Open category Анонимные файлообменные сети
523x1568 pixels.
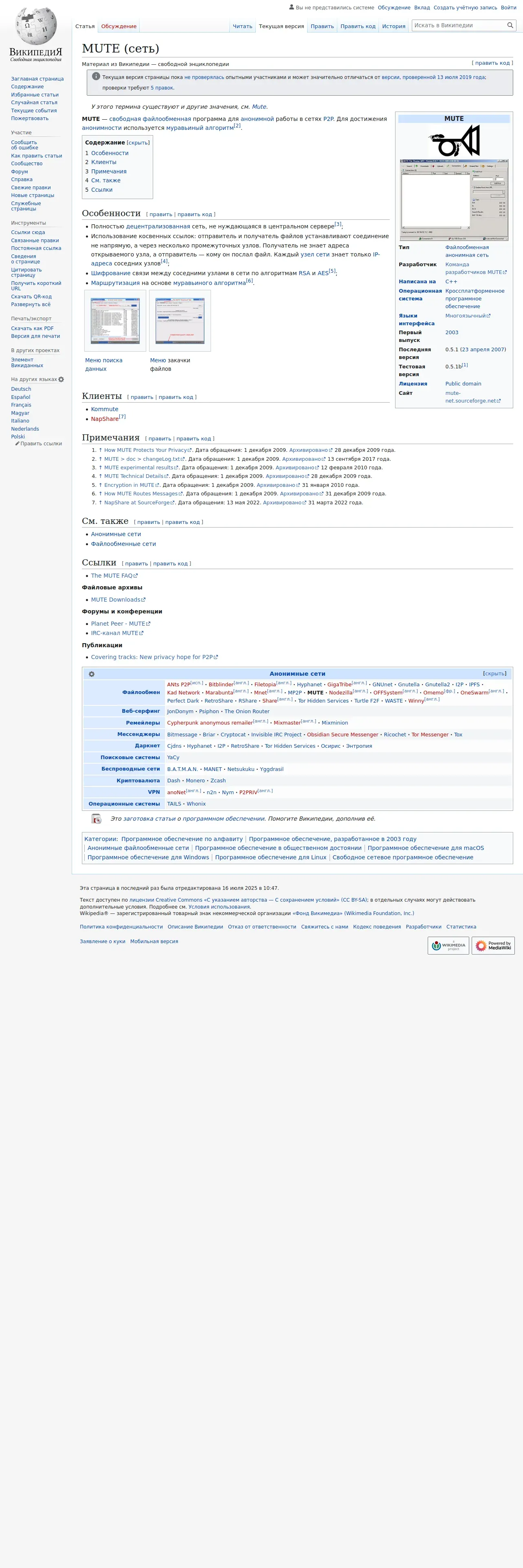(138, 848)
